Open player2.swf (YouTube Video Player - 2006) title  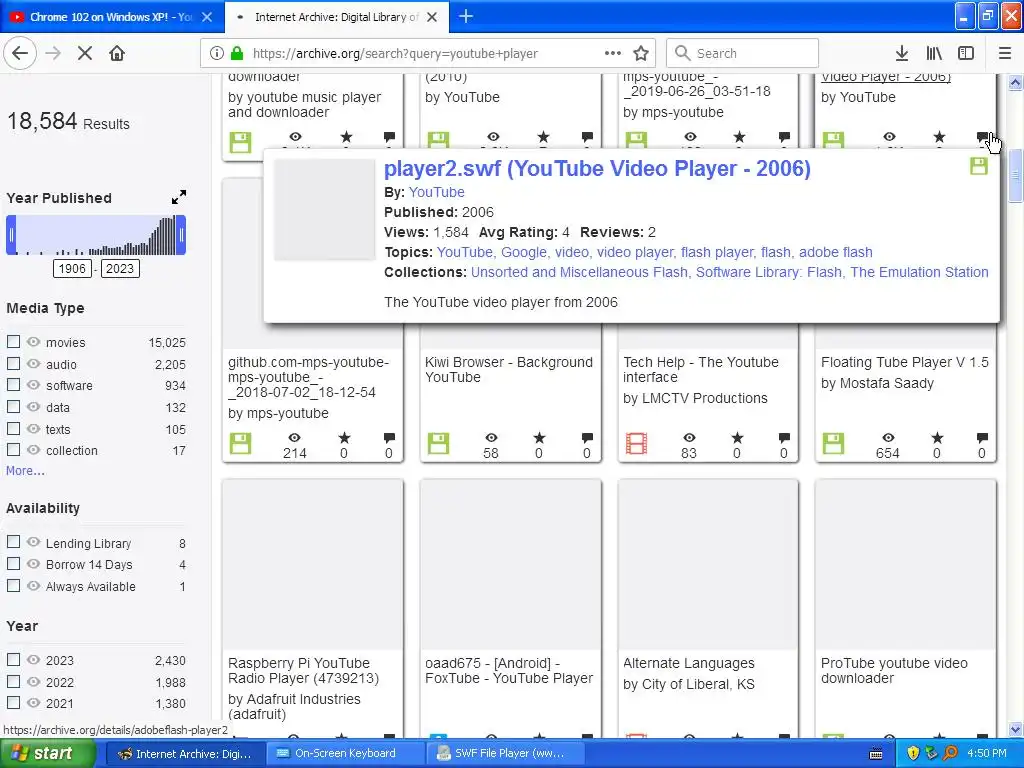coord(597,168)
